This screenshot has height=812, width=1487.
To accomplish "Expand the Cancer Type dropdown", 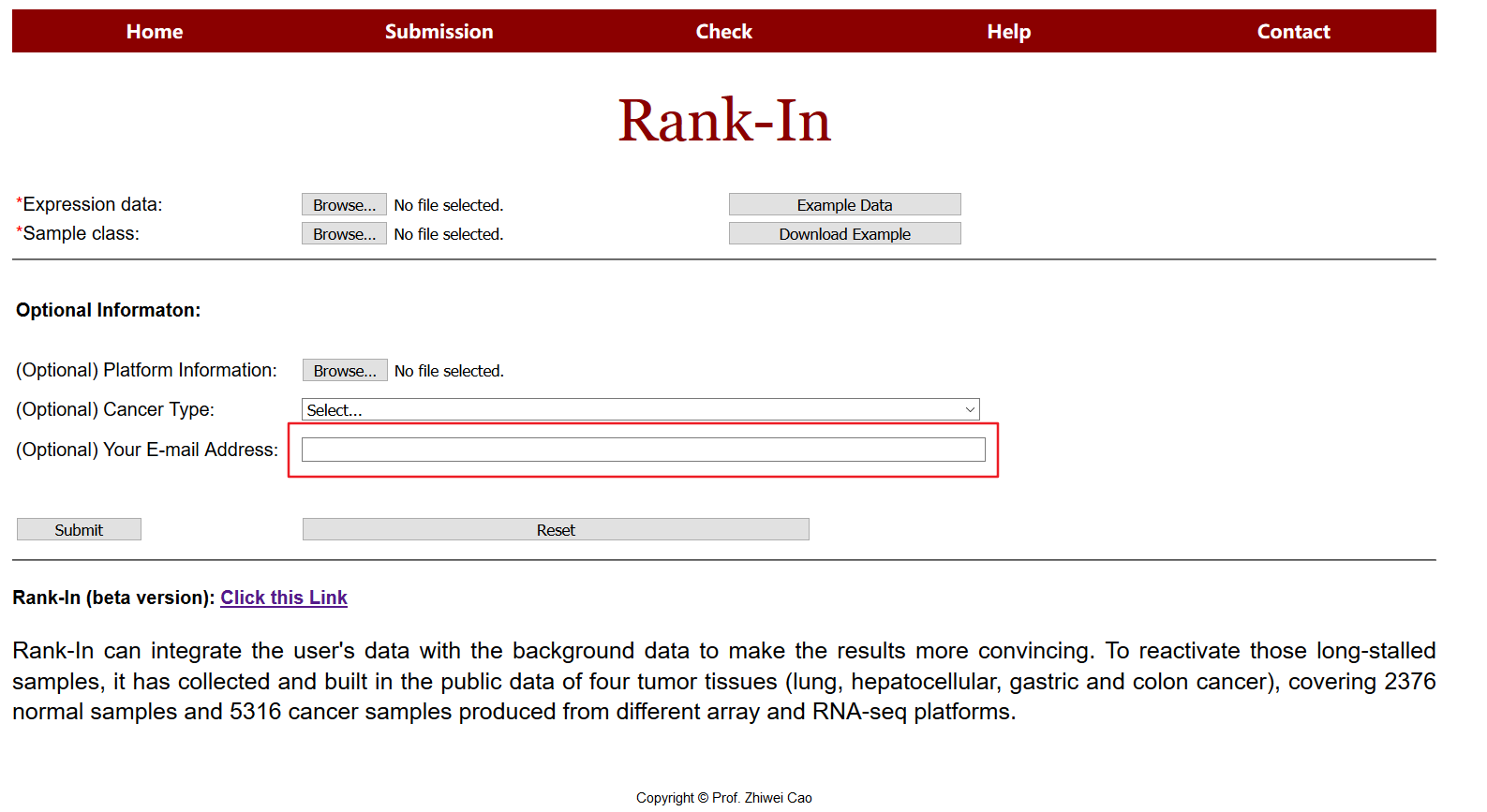I will point(640,409).
